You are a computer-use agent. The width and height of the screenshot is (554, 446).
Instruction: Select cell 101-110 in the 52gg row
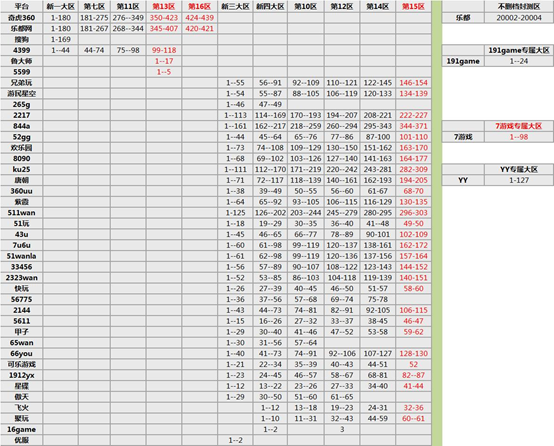point(413,137)
